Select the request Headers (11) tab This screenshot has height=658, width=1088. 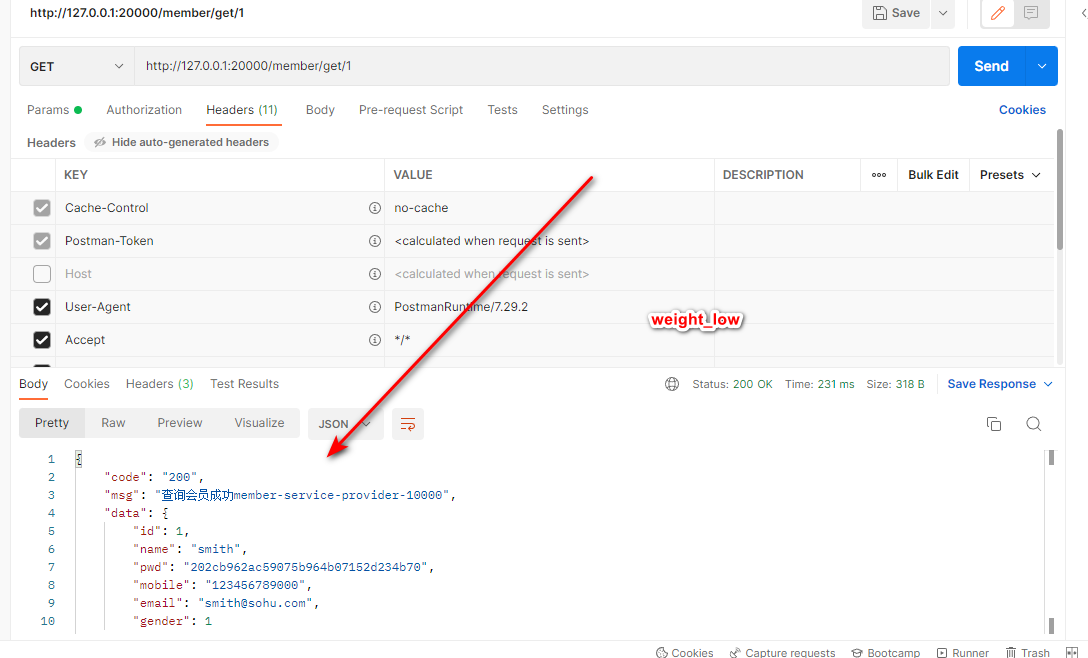tap(242, 110)
